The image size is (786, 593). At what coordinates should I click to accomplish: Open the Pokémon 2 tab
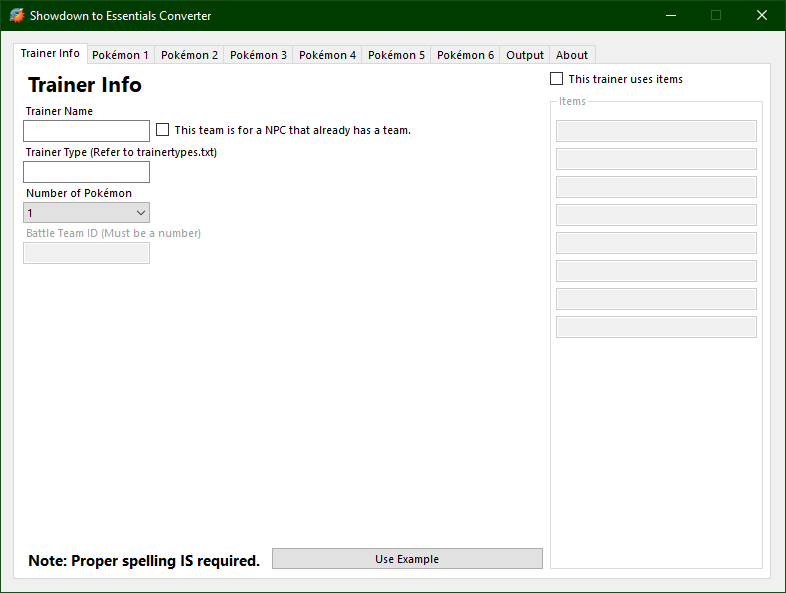pos(189,55)
